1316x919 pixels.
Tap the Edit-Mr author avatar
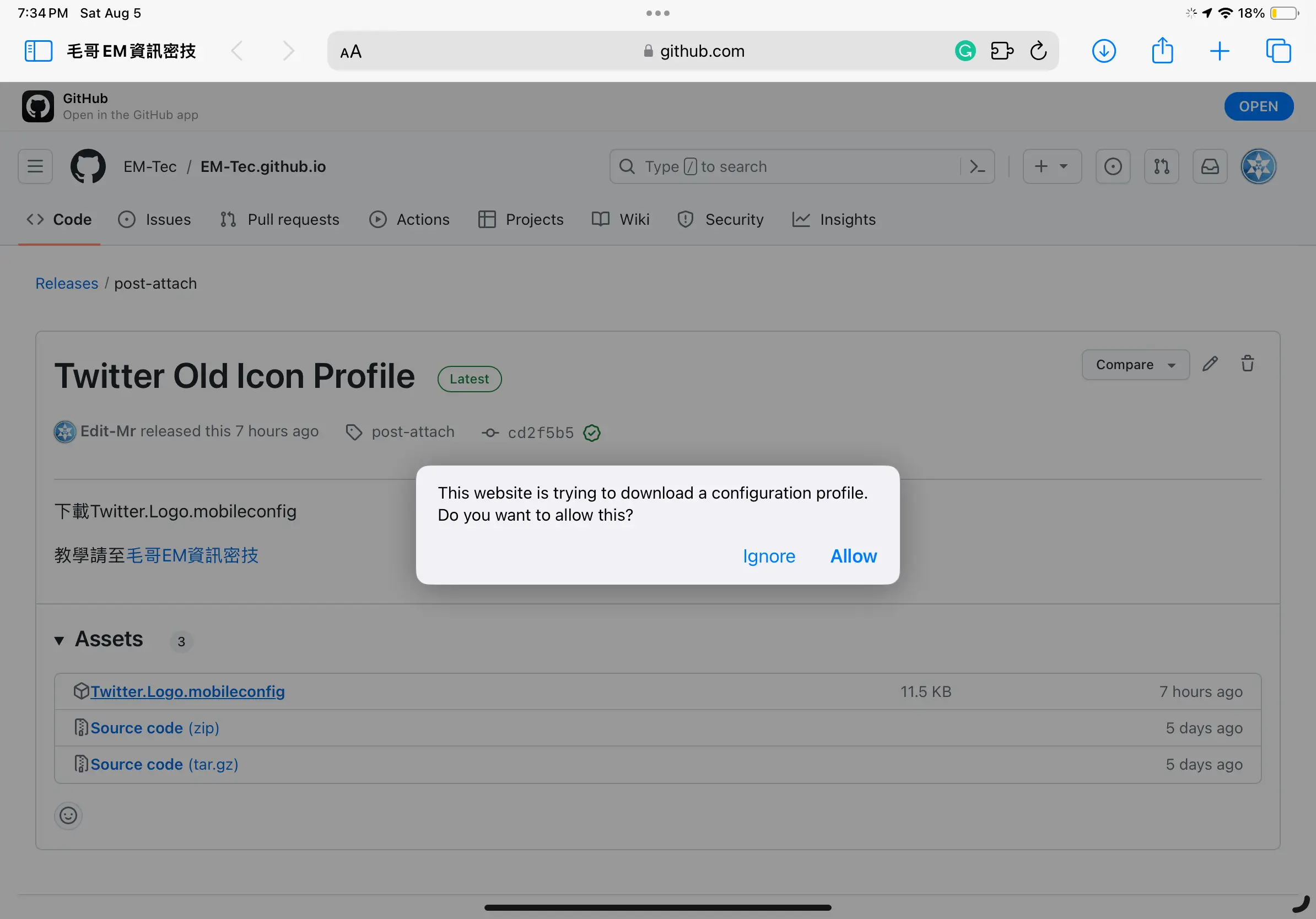65,432
